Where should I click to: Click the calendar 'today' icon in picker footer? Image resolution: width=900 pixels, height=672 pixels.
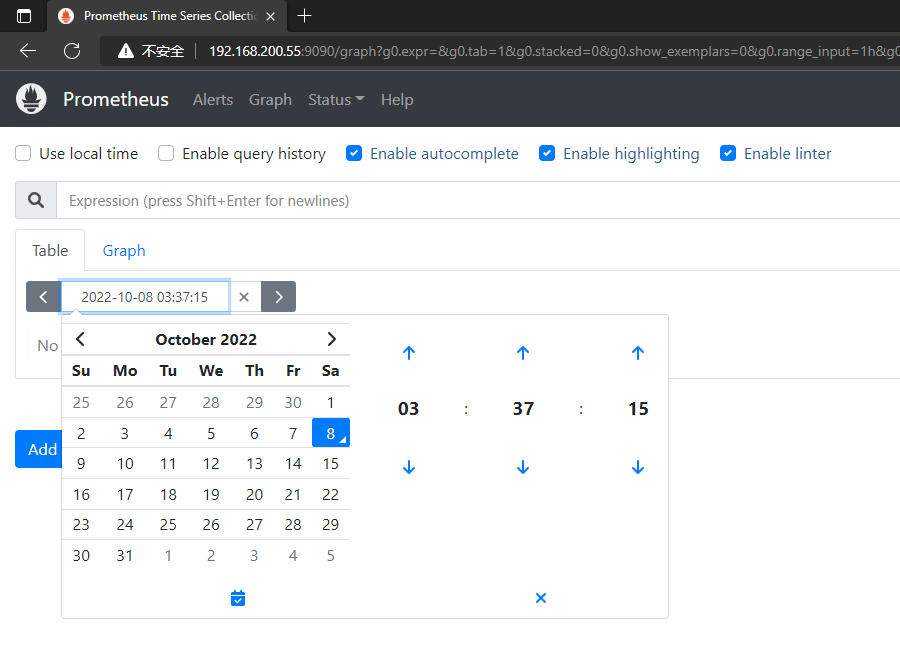[x=238, y=598]
